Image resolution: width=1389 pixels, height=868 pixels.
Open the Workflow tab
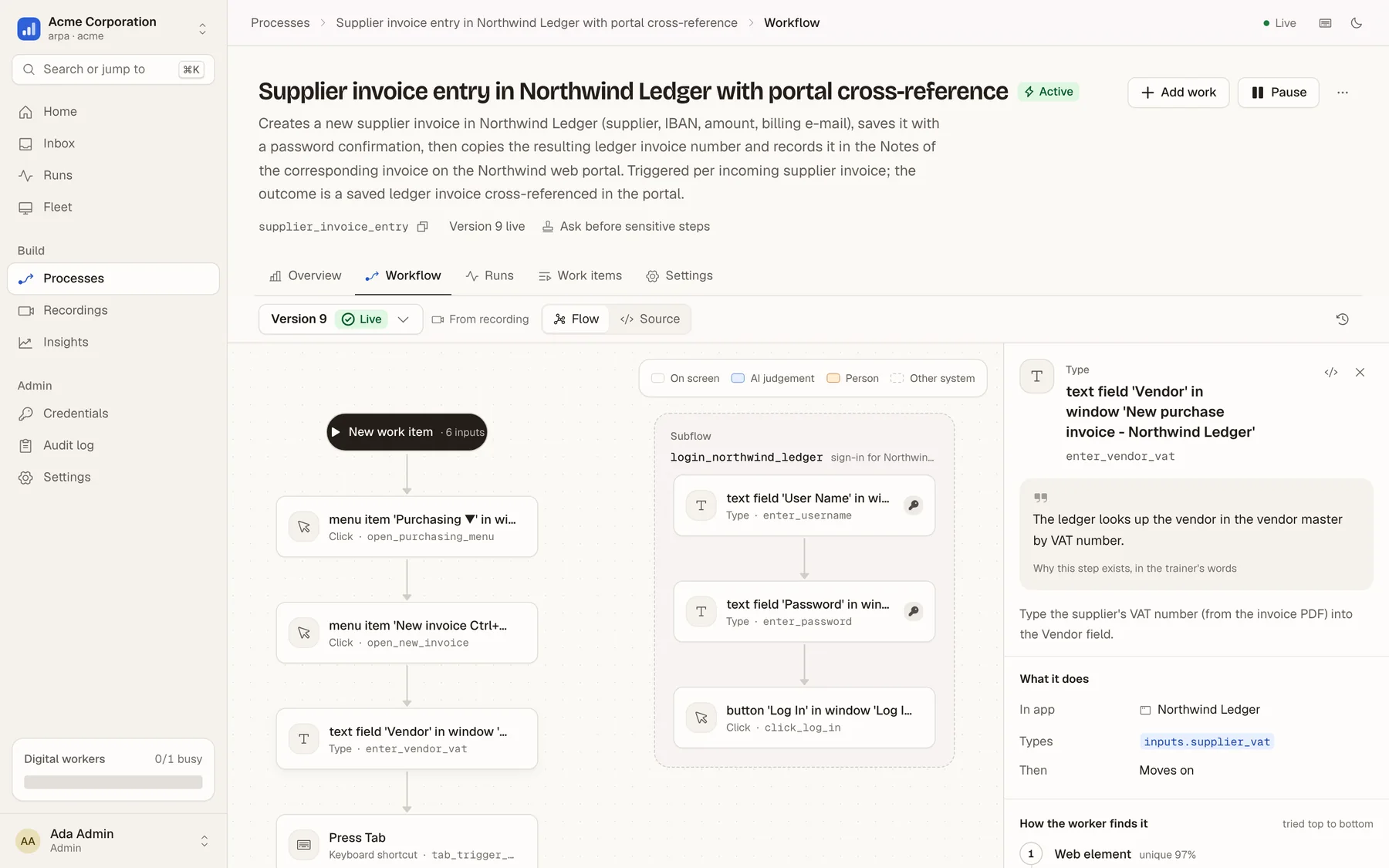tap(403, 276)
